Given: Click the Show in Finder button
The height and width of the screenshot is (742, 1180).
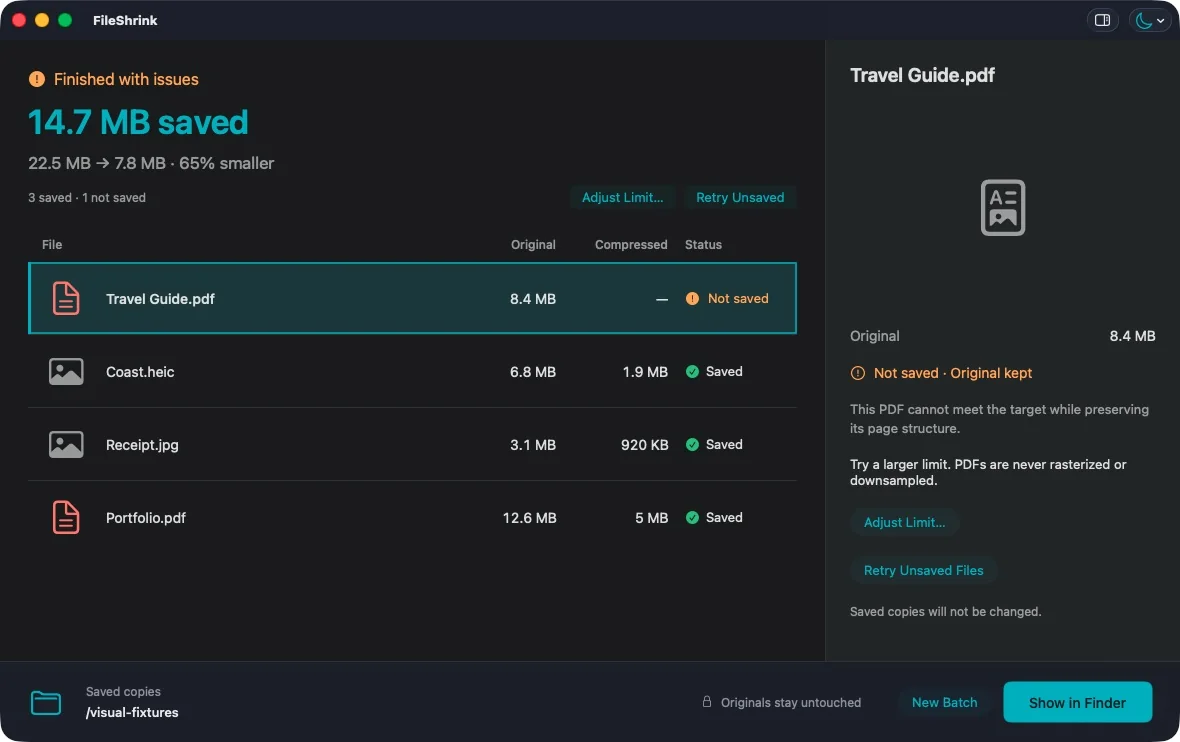Looking at the screenshot, I should point(1078,702).
